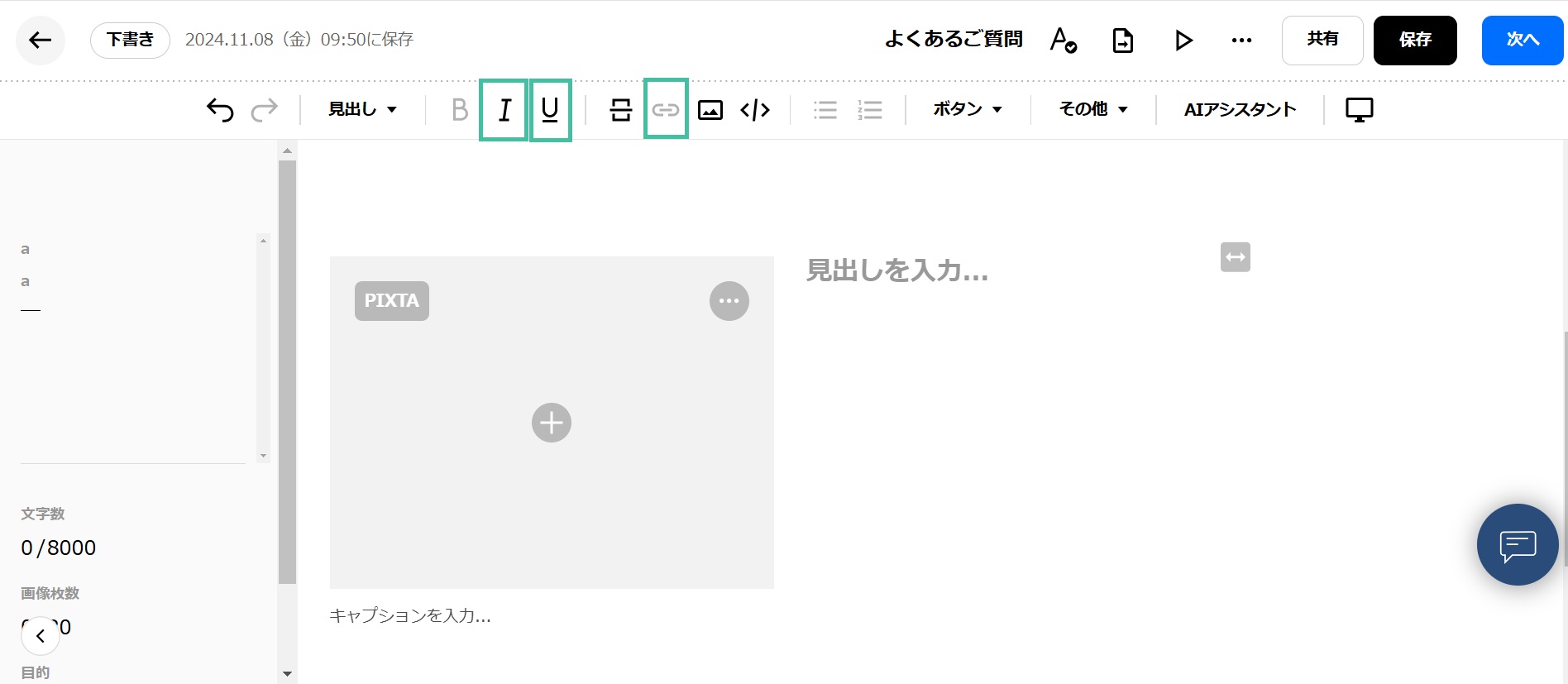The width and height of the screenshot is (1568, 684).
Task: Expand the その他 dropdown
Action: 1092,109
